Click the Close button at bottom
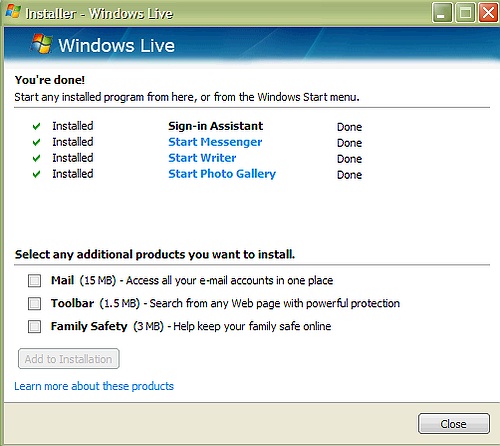 point(454,424)
